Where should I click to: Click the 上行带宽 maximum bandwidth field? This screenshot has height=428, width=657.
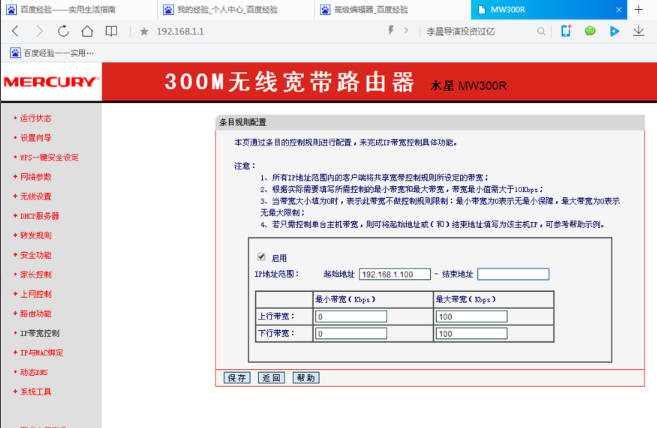click(x=492, y=317)
